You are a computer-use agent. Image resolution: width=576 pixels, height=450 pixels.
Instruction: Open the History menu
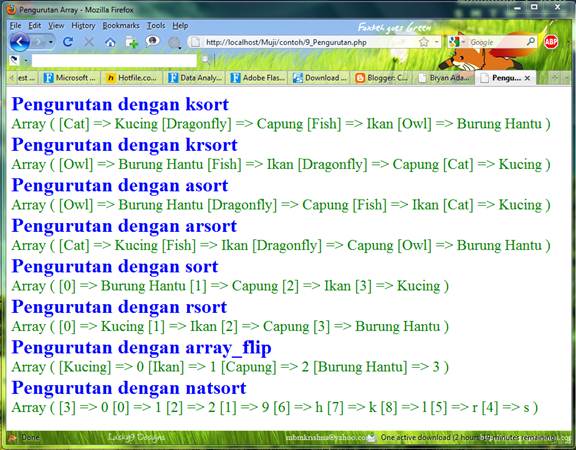(x=83, y=26)
